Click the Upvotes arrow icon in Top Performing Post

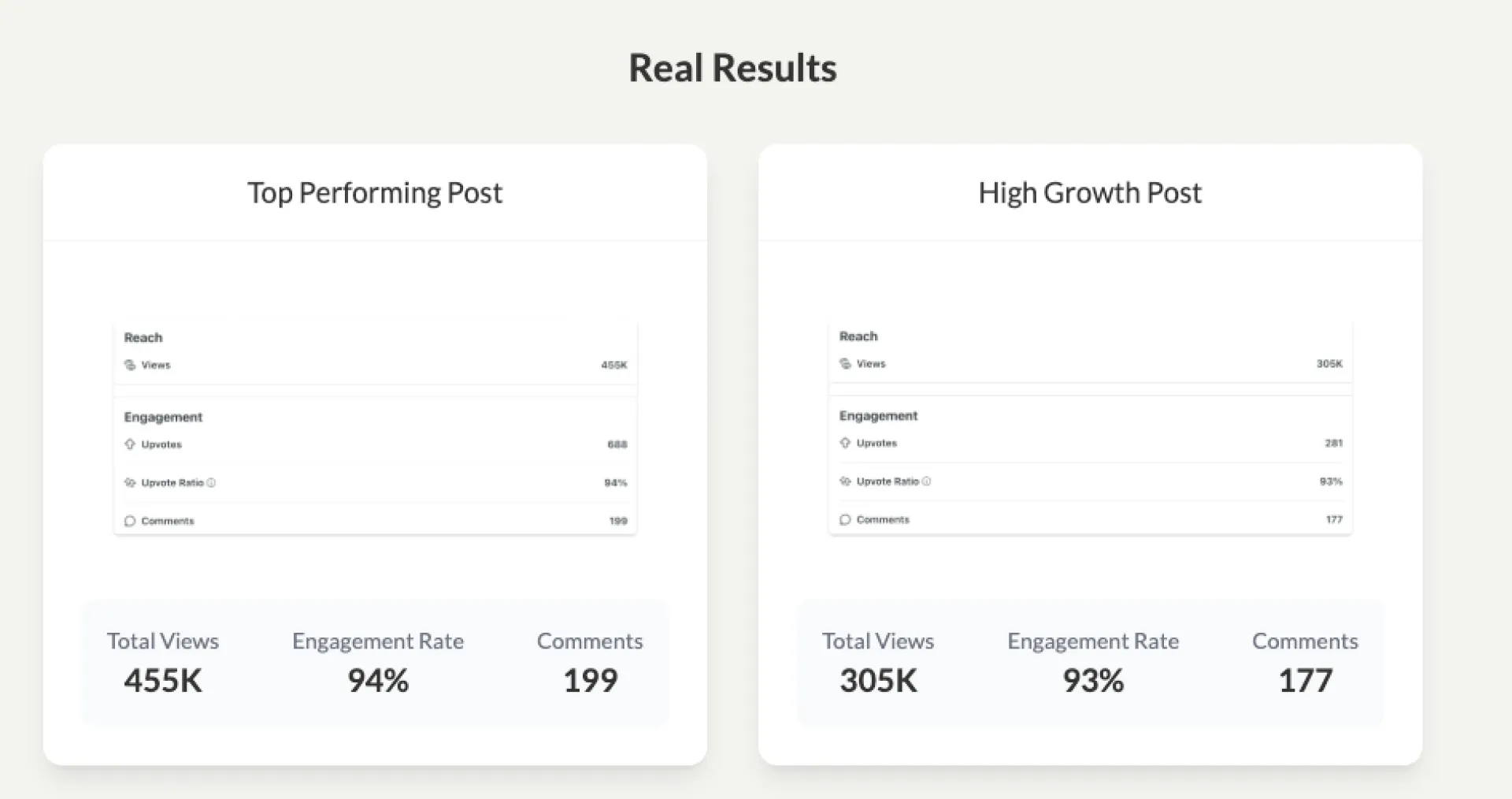click(x=130, y=444)
